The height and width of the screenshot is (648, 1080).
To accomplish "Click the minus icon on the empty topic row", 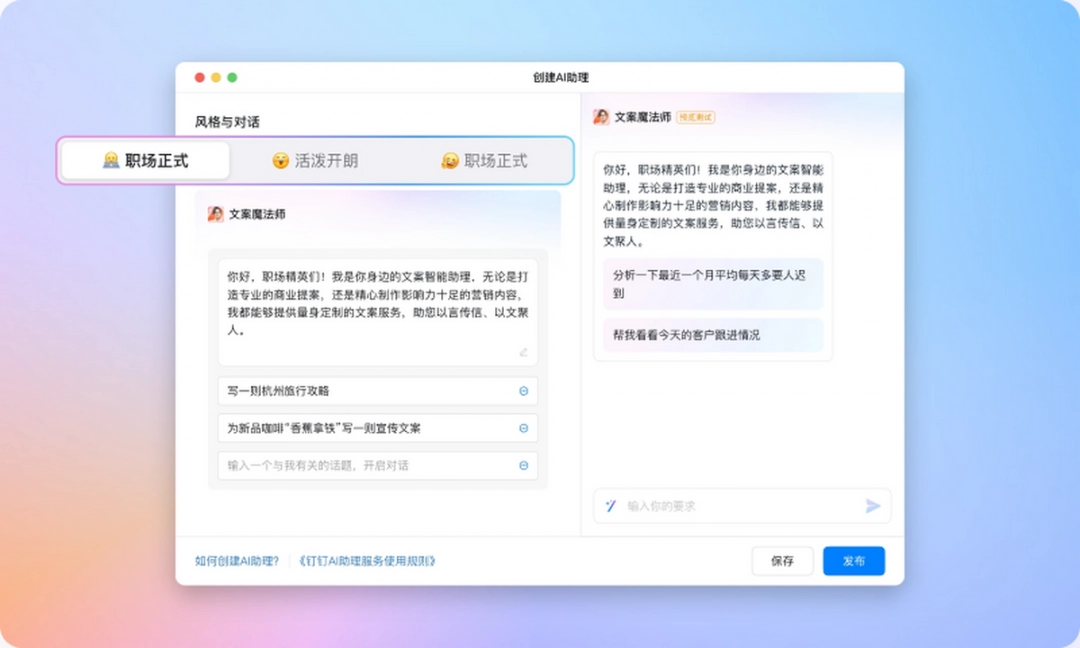I will [522, 465].
